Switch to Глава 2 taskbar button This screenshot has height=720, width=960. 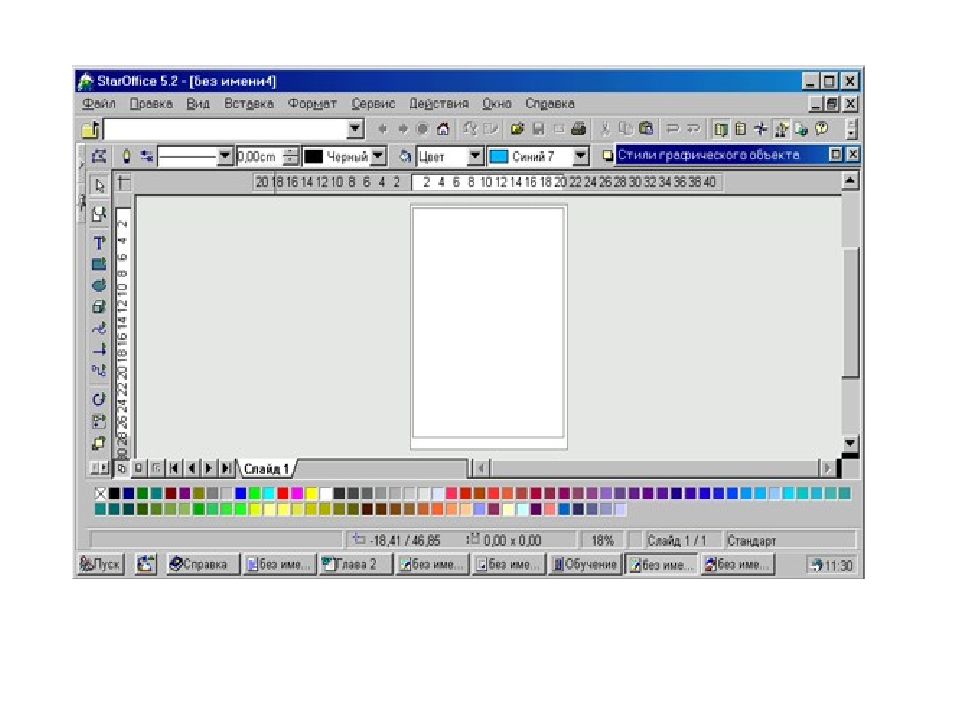355,564
